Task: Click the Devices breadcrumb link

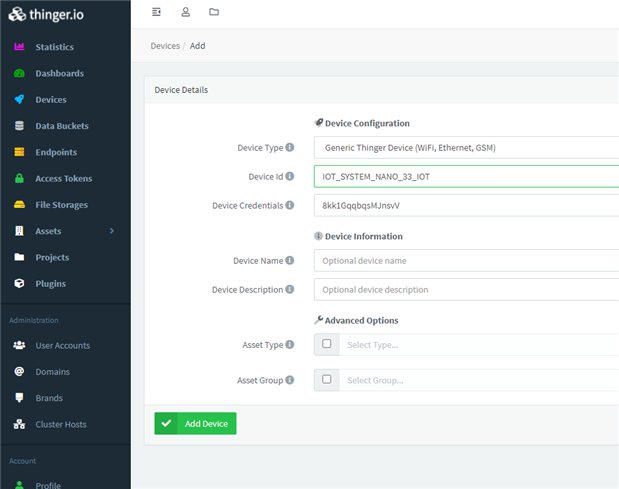Action: coord(165,46)
